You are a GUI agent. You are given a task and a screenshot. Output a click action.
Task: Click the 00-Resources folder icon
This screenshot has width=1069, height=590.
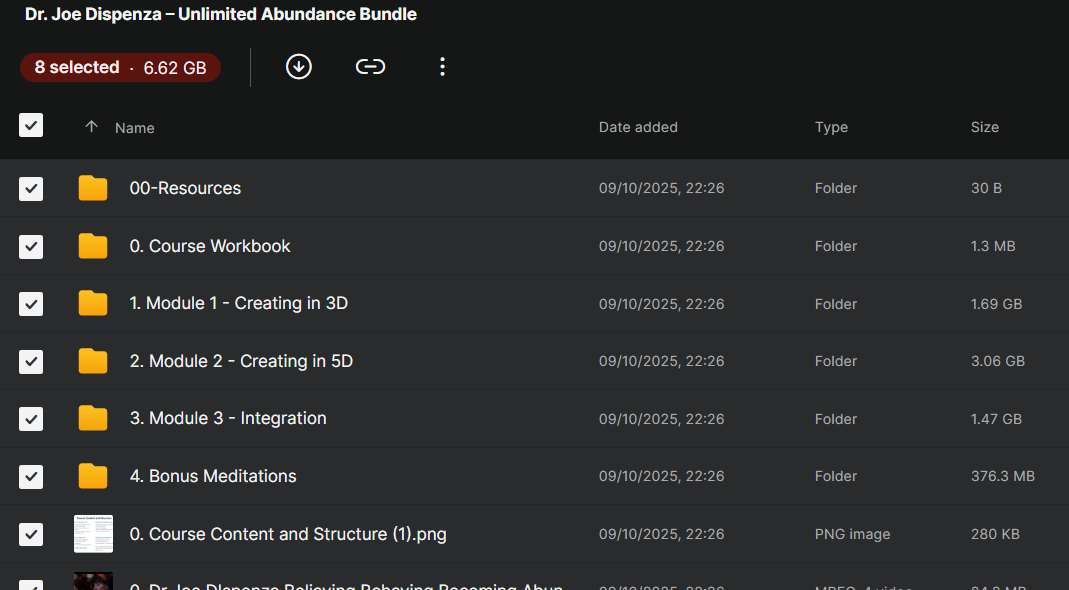point(93,188)
